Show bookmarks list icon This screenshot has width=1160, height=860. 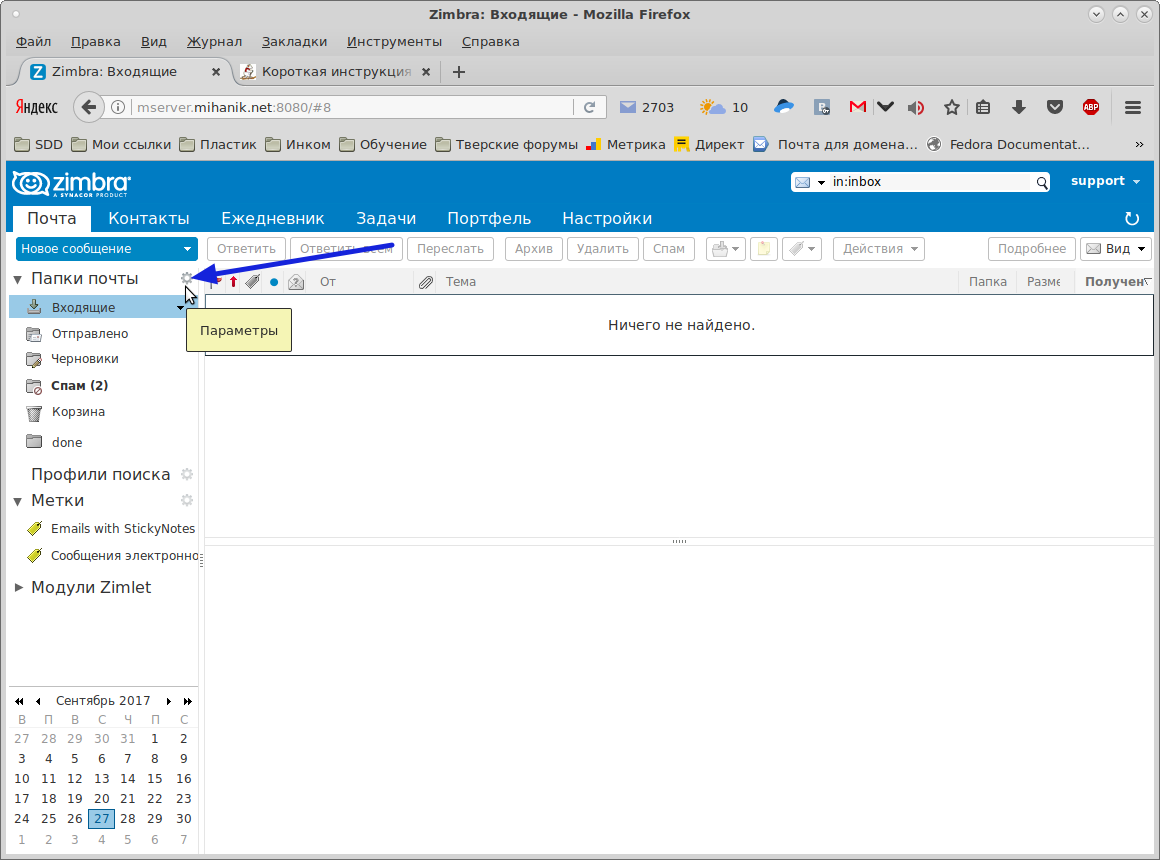[982, 107]
